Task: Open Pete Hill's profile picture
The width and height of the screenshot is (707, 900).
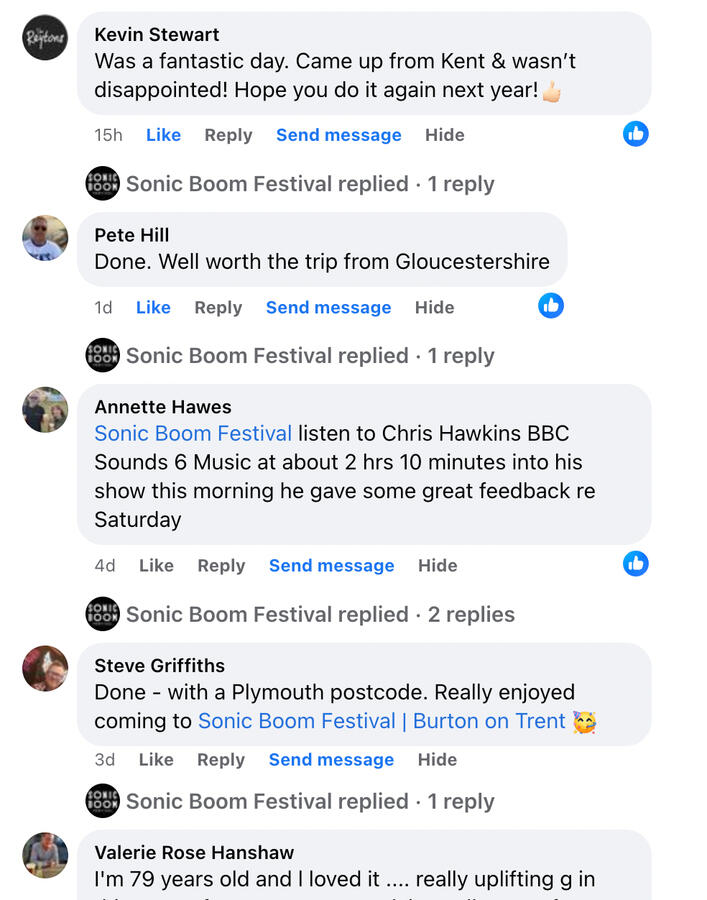Action: pyautogui.click(x=45, y=238)
